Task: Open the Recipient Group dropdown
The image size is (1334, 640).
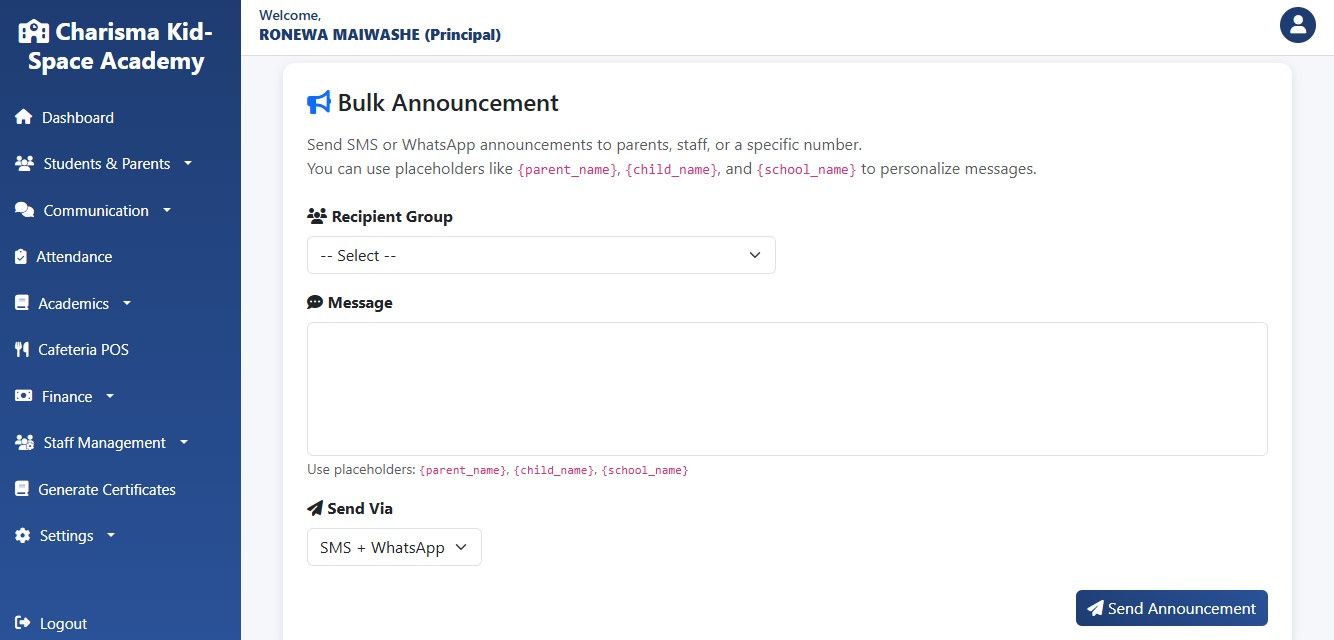Action: tap(541, 255)
